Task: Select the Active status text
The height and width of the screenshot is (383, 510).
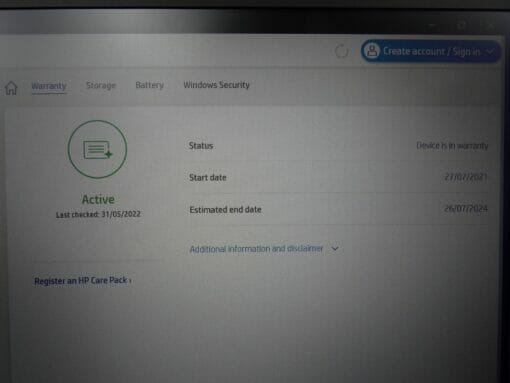Action: pyautogui.click(x=98, y=200)
